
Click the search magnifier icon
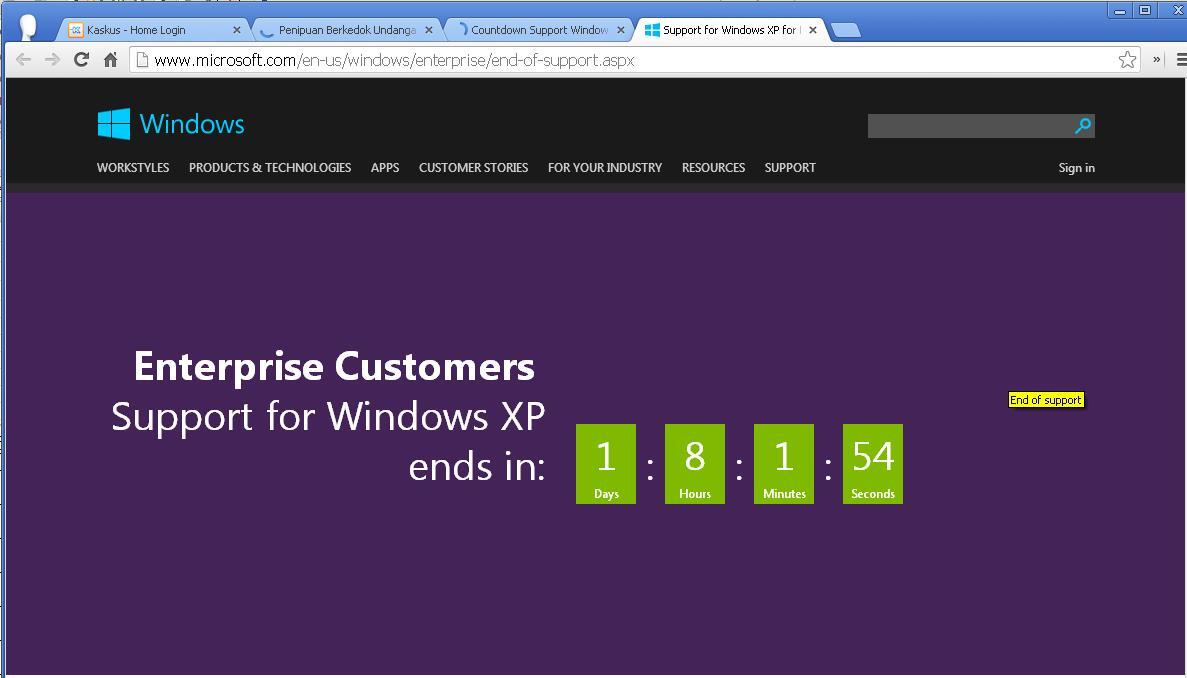pyautogui.click(x=1083, y=126)
